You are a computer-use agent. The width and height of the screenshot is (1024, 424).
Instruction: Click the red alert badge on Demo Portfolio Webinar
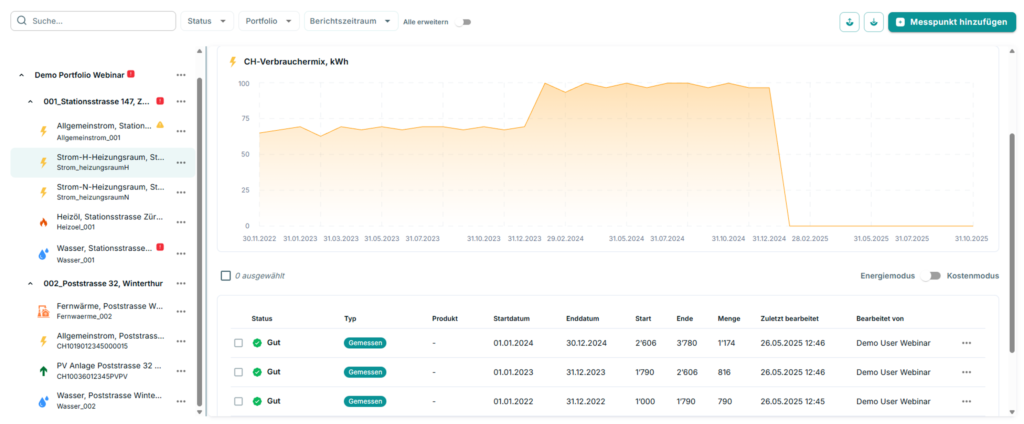(131, 74)
